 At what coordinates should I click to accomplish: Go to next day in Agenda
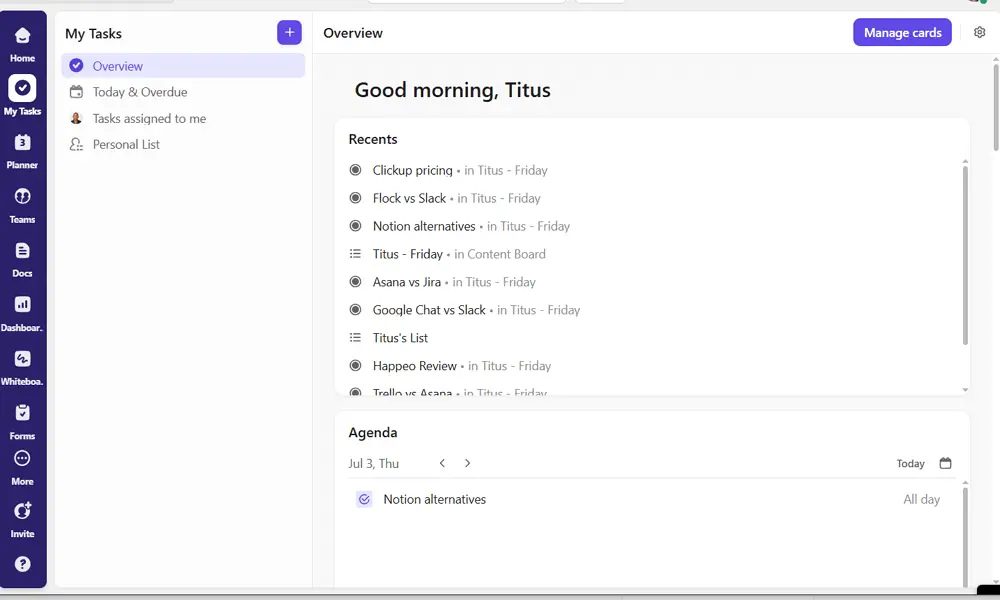pos(467,464)
